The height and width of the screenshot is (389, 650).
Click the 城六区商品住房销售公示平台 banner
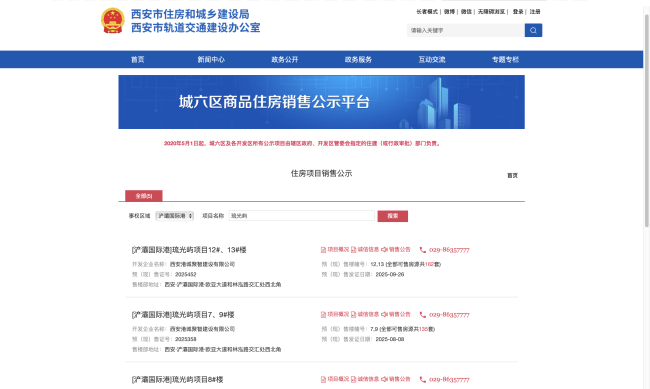[x=322, y=102]
